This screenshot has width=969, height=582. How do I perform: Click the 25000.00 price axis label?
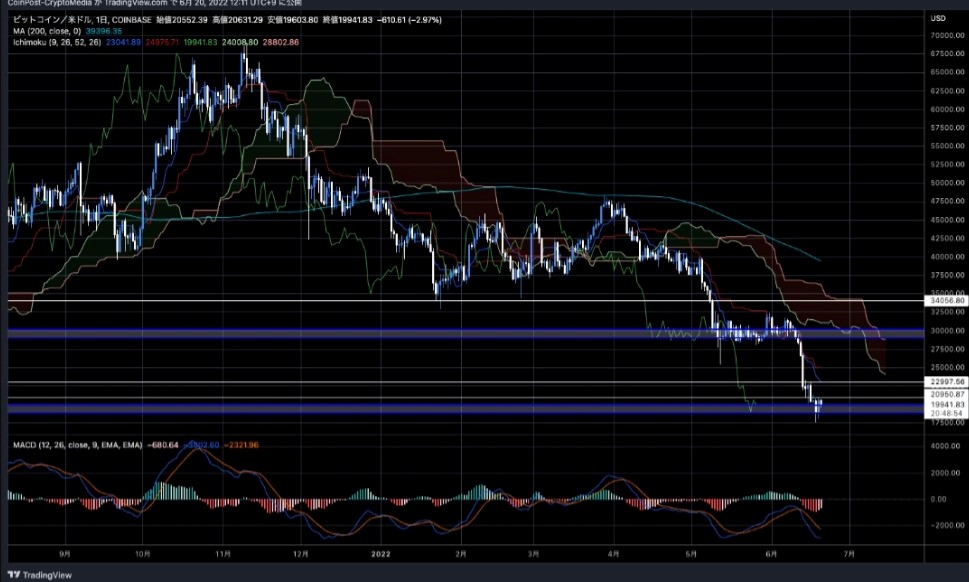pyautogui.click(x=947, y=368)
